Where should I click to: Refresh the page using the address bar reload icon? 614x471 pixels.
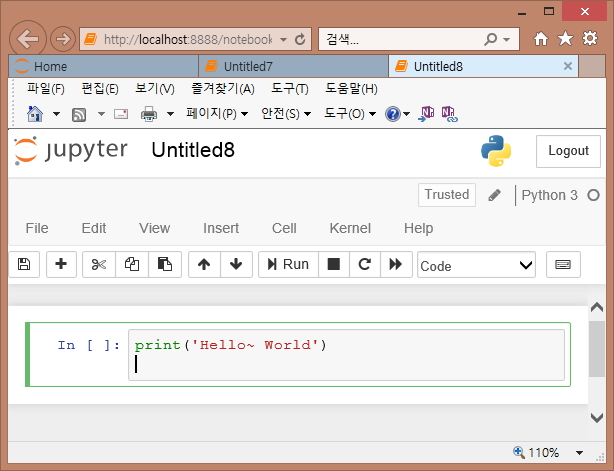(300, 39)
